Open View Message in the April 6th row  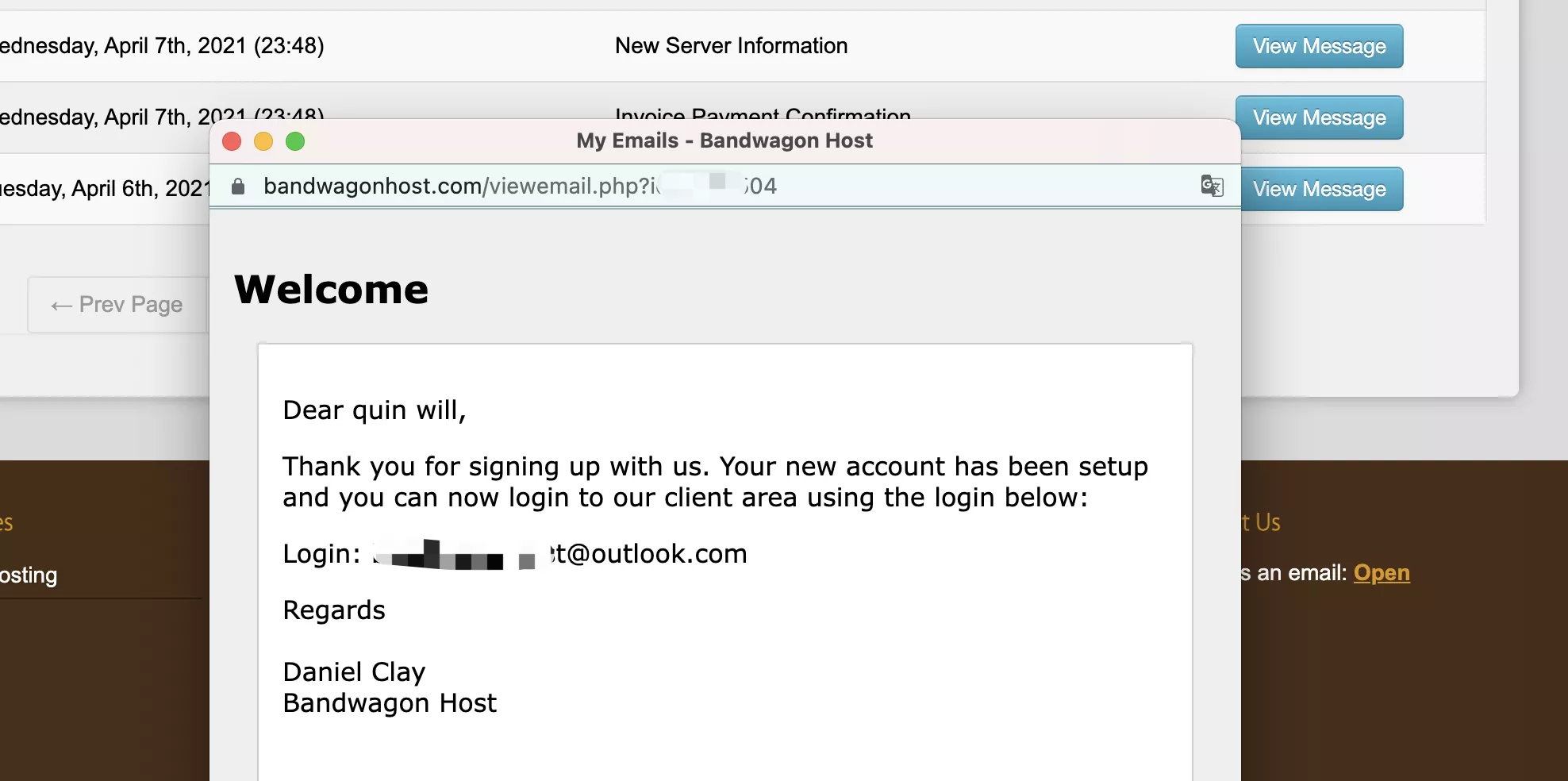(x=1319, y=189)
